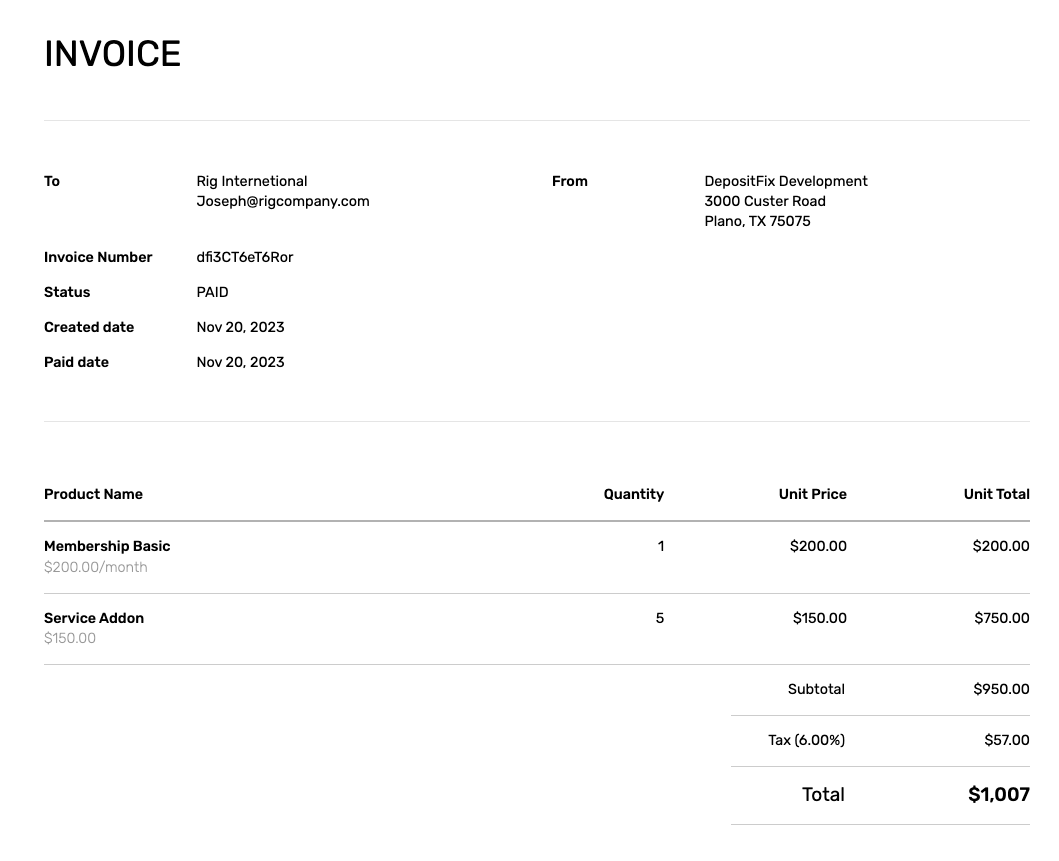
Task: Click the Paid date value
Action: tap(240, 362)
